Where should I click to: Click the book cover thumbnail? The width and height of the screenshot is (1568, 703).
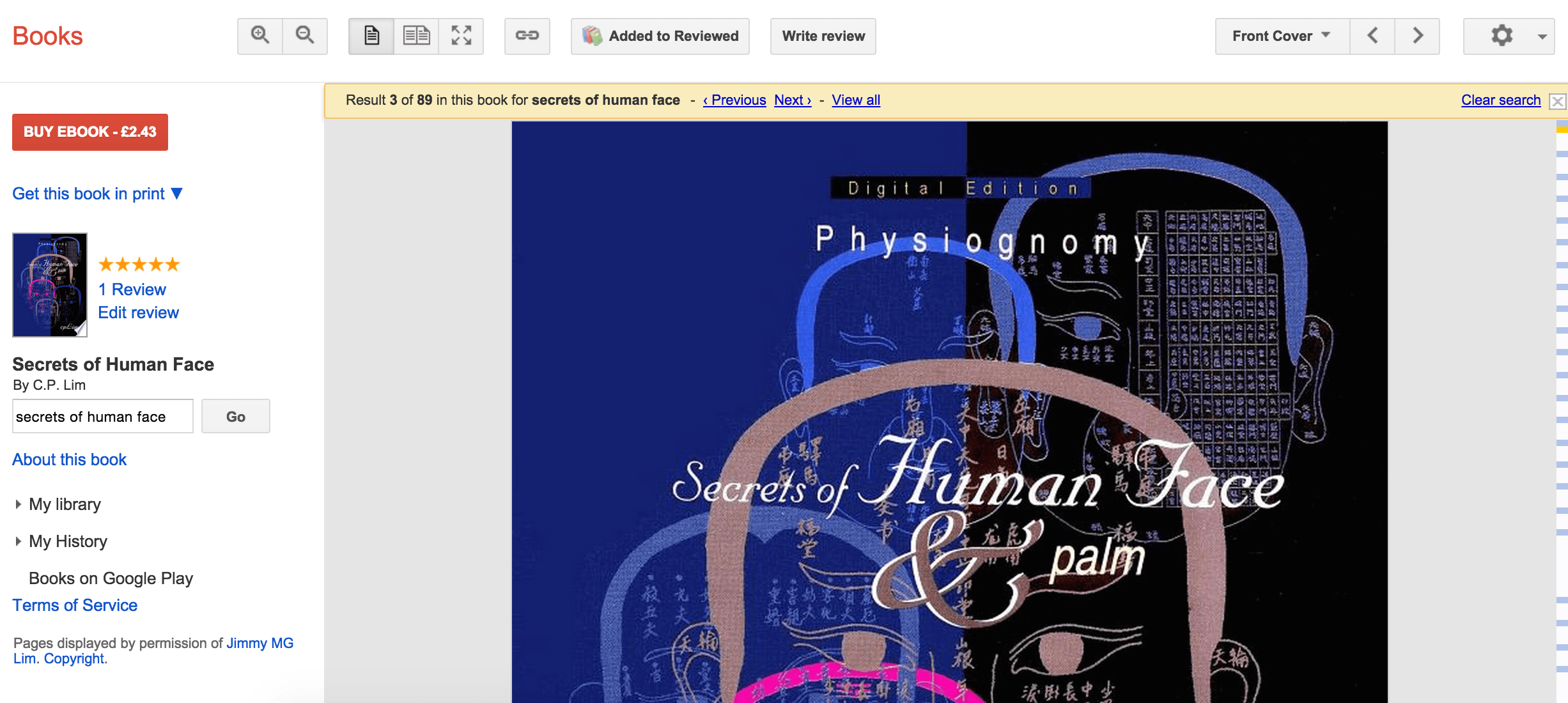click(50, 285)
